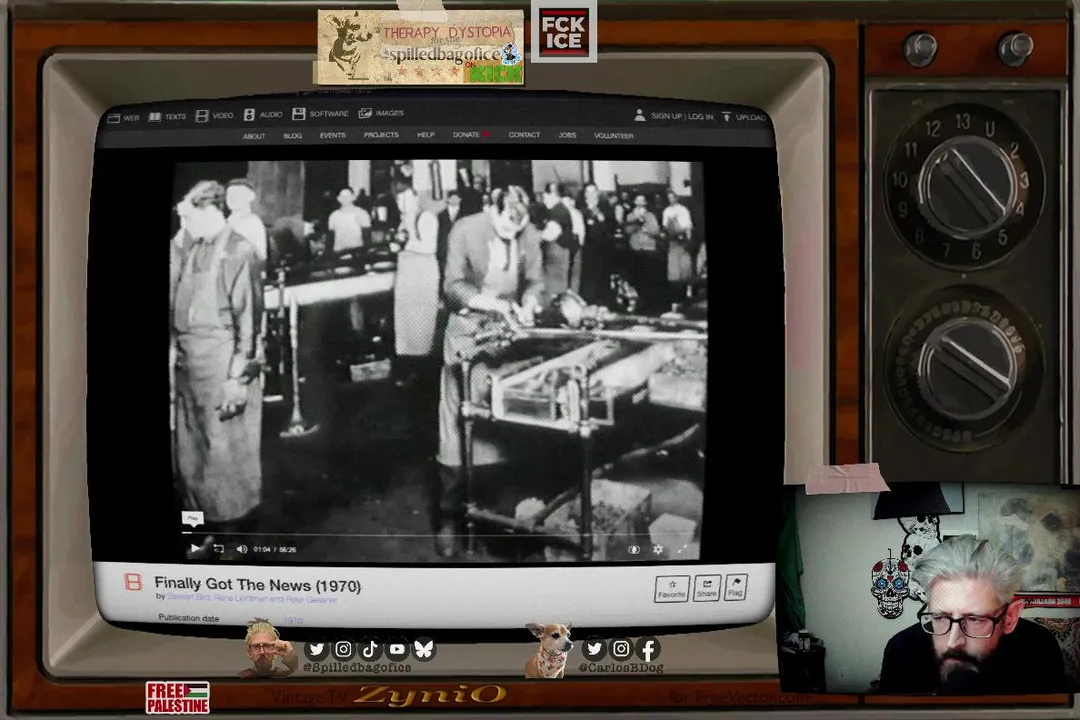
Task: Open the Stewart Bird author link
Action: tap(188, 597)
